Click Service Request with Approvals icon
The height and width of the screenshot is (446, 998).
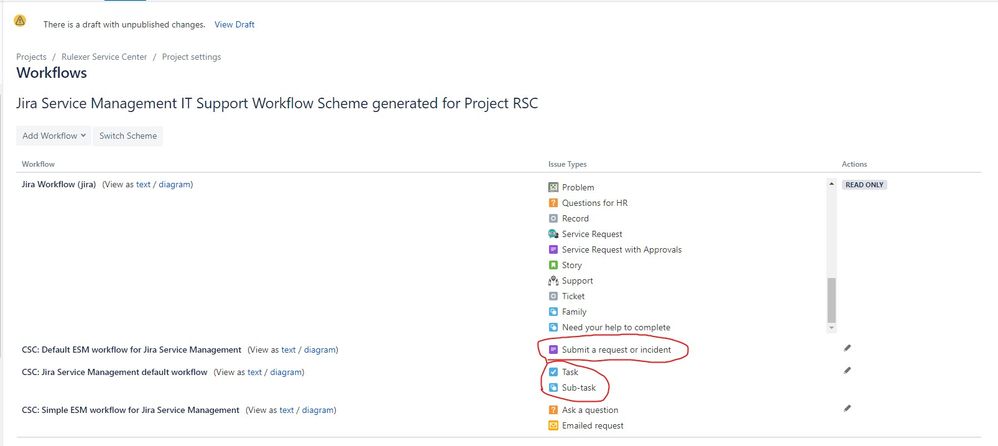tap(553, 249)
